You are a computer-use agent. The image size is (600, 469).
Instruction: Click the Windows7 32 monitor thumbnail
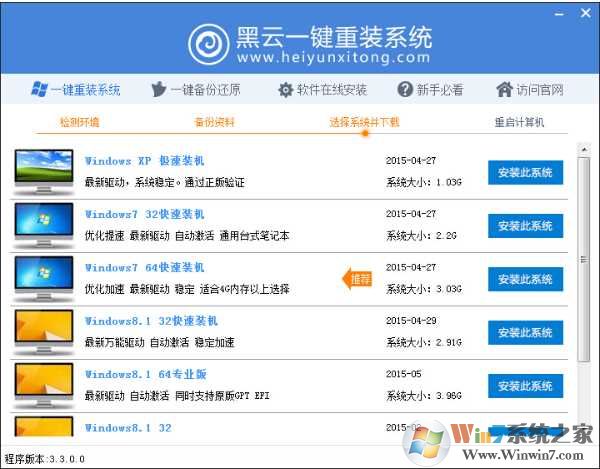click(44, 225)
